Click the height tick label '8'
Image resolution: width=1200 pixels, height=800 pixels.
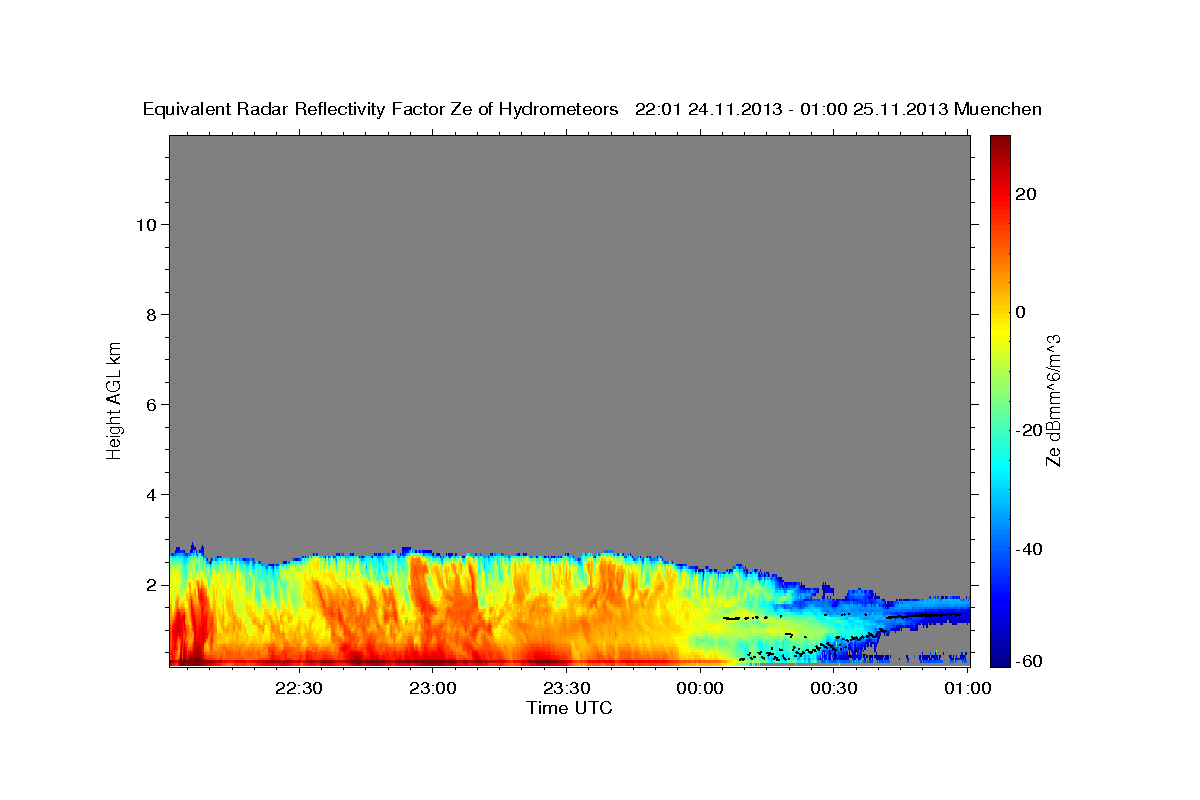click(x=151, y=314)
